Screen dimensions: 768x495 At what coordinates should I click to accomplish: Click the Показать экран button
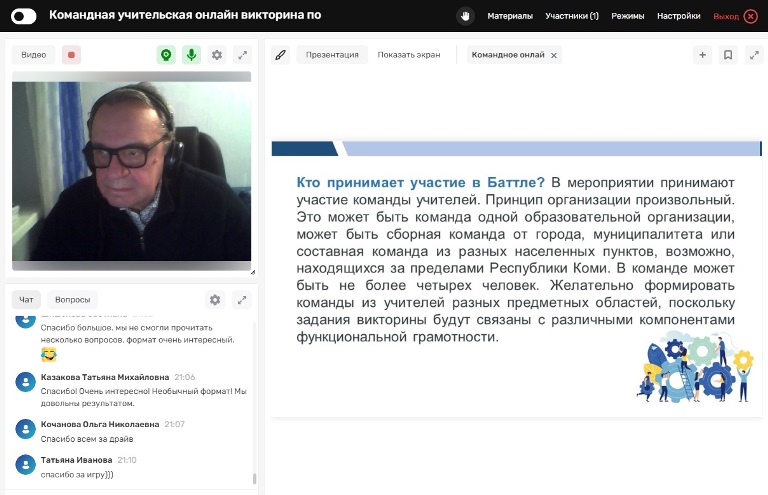point(410,55)
